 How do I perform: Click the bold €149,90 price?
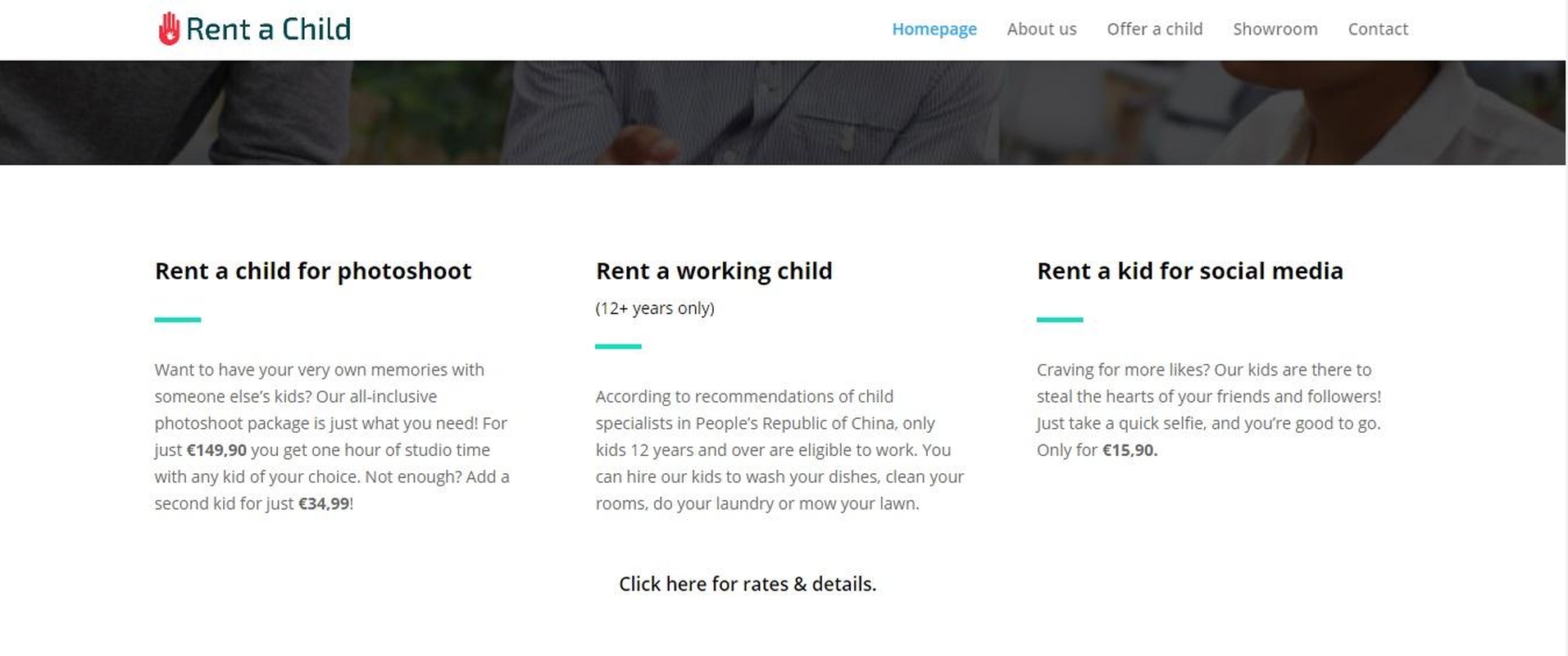(216, 450)
